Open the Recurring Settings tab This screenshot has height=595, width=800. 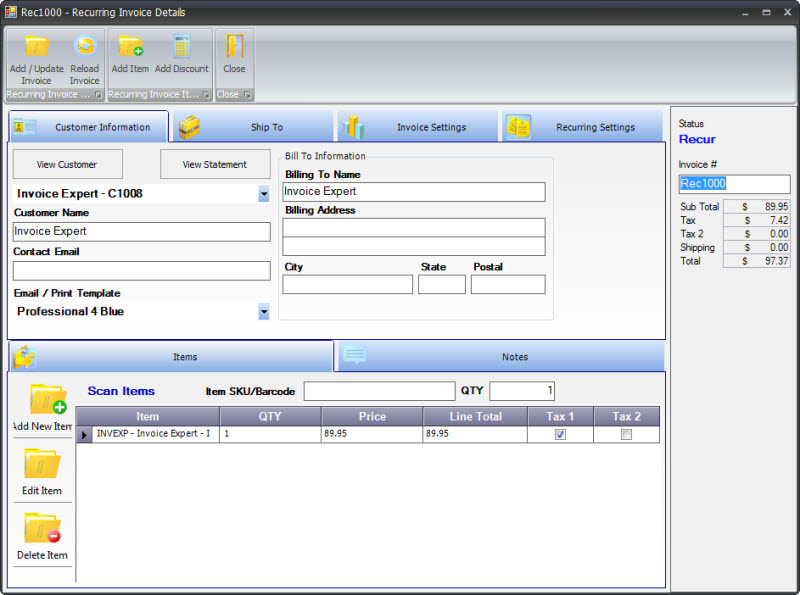[x=582, y=127]
